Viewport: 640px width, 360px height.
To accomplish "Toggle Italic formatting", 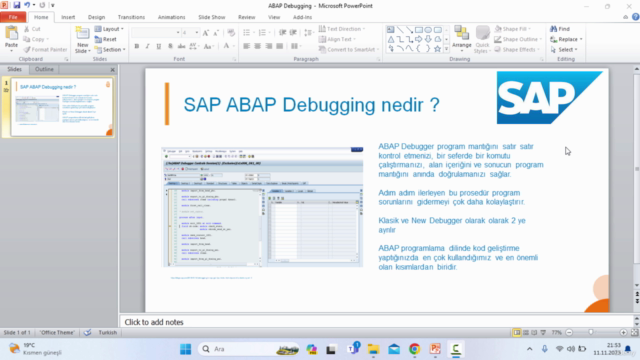I will point(147,47).
